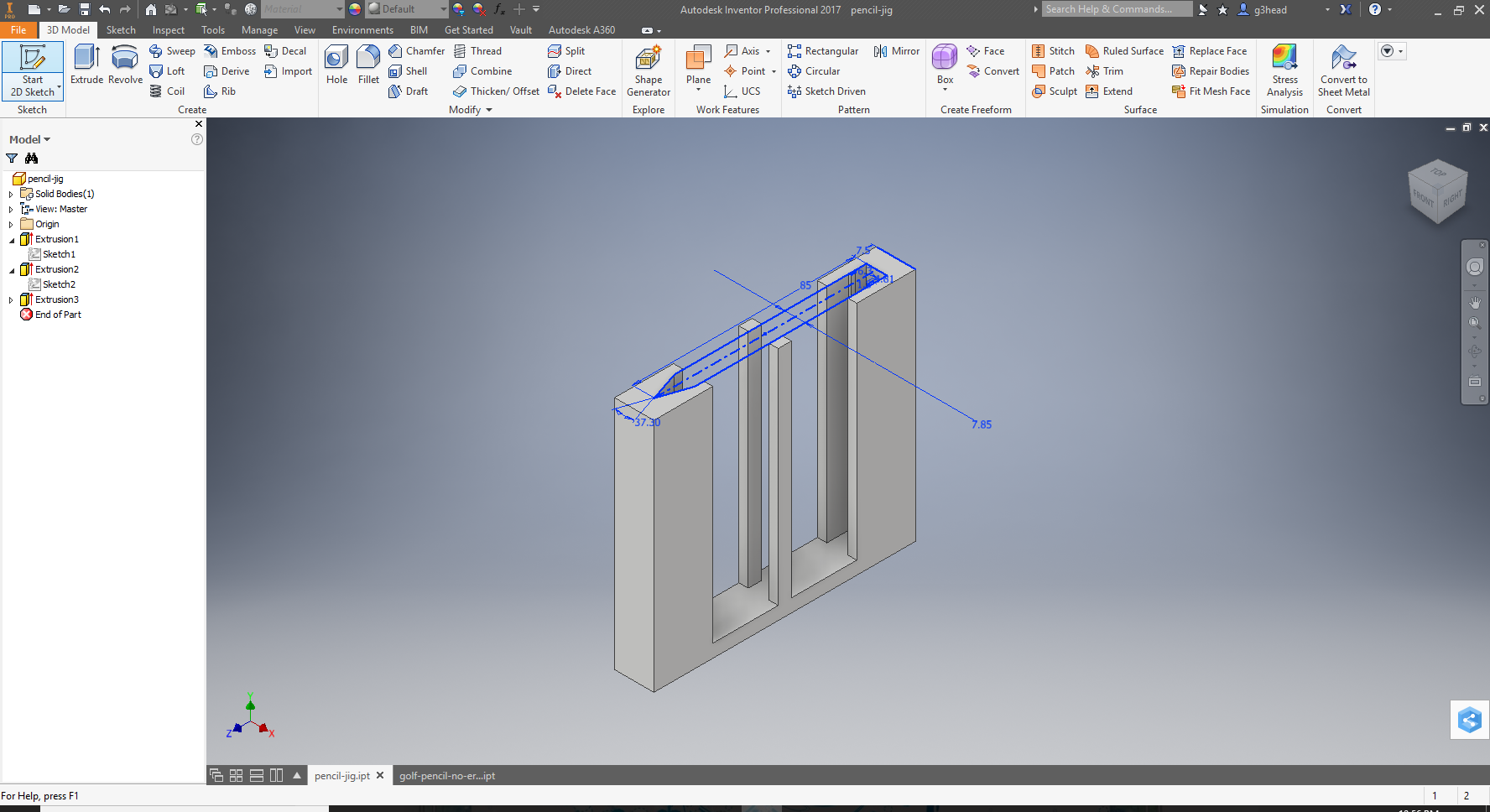Expand the Origin folder in the browser
1490x812 pixels.
[x=11, y=224]
